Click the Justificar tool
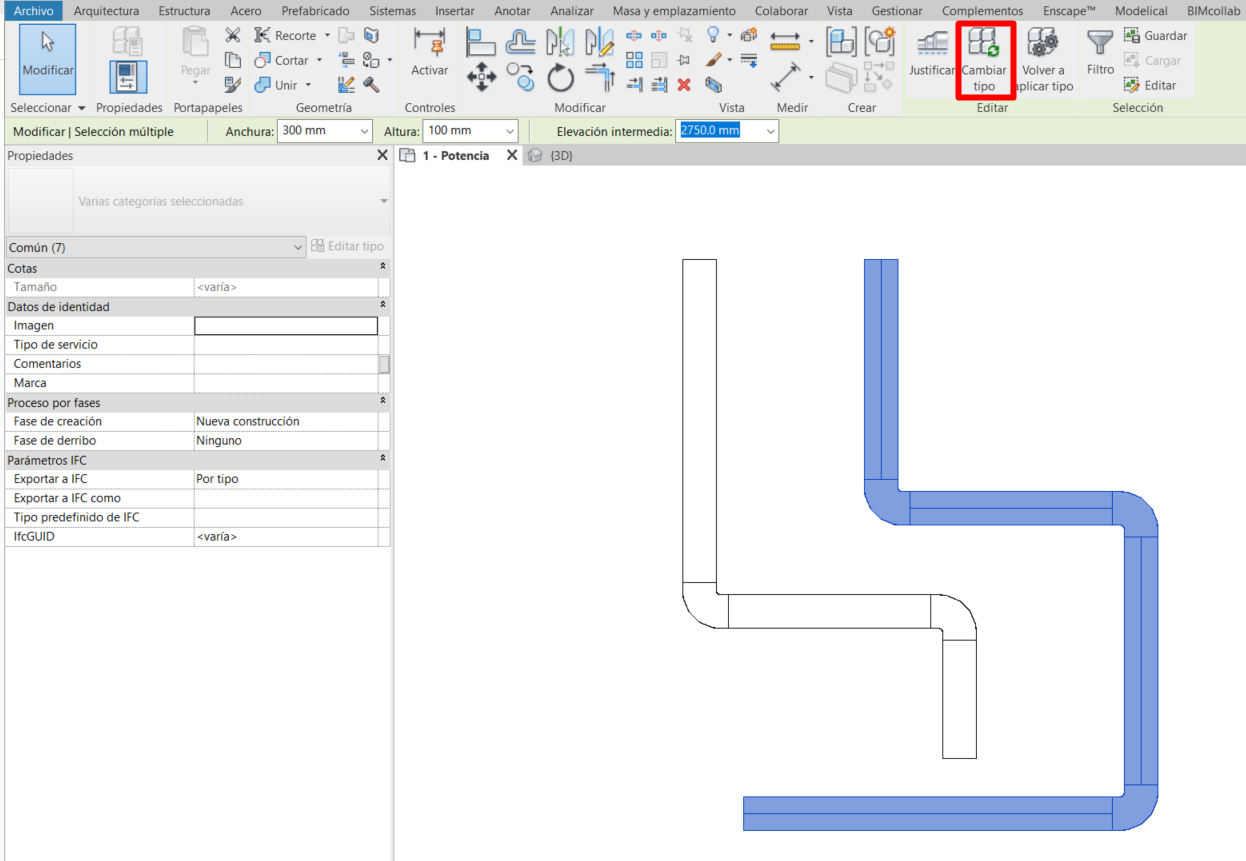The image size is (1246, 861). click(932, 55)
